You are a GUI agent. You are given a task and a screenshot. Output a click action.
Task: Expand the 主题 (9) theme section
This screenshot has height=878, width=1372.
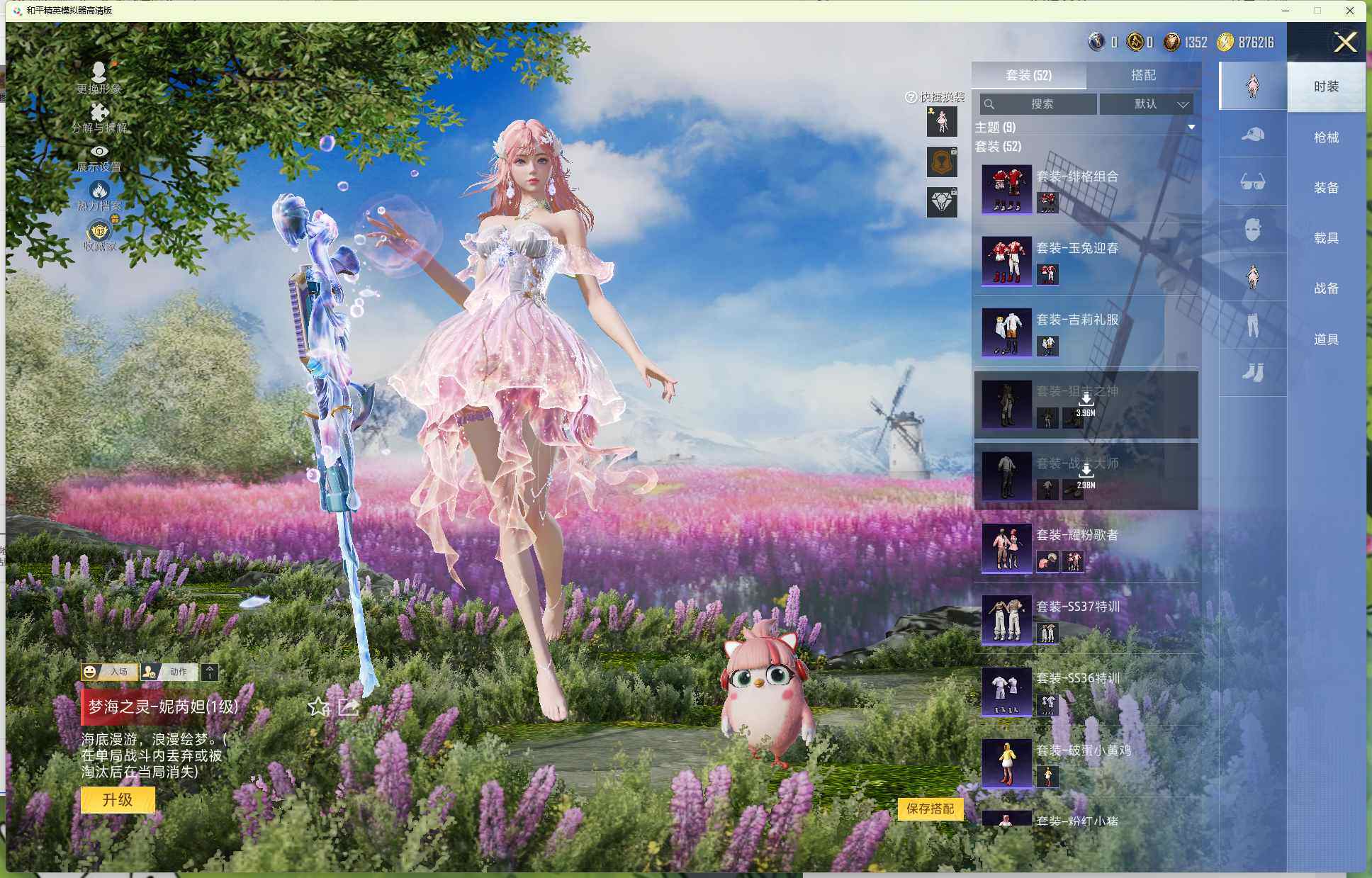1191,128
